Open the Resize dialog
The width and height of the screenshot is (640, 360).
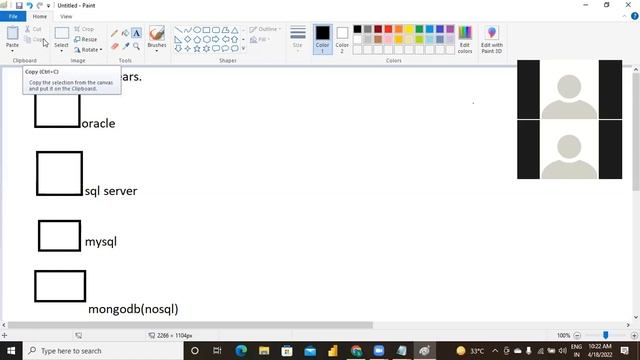click(86, 39)
